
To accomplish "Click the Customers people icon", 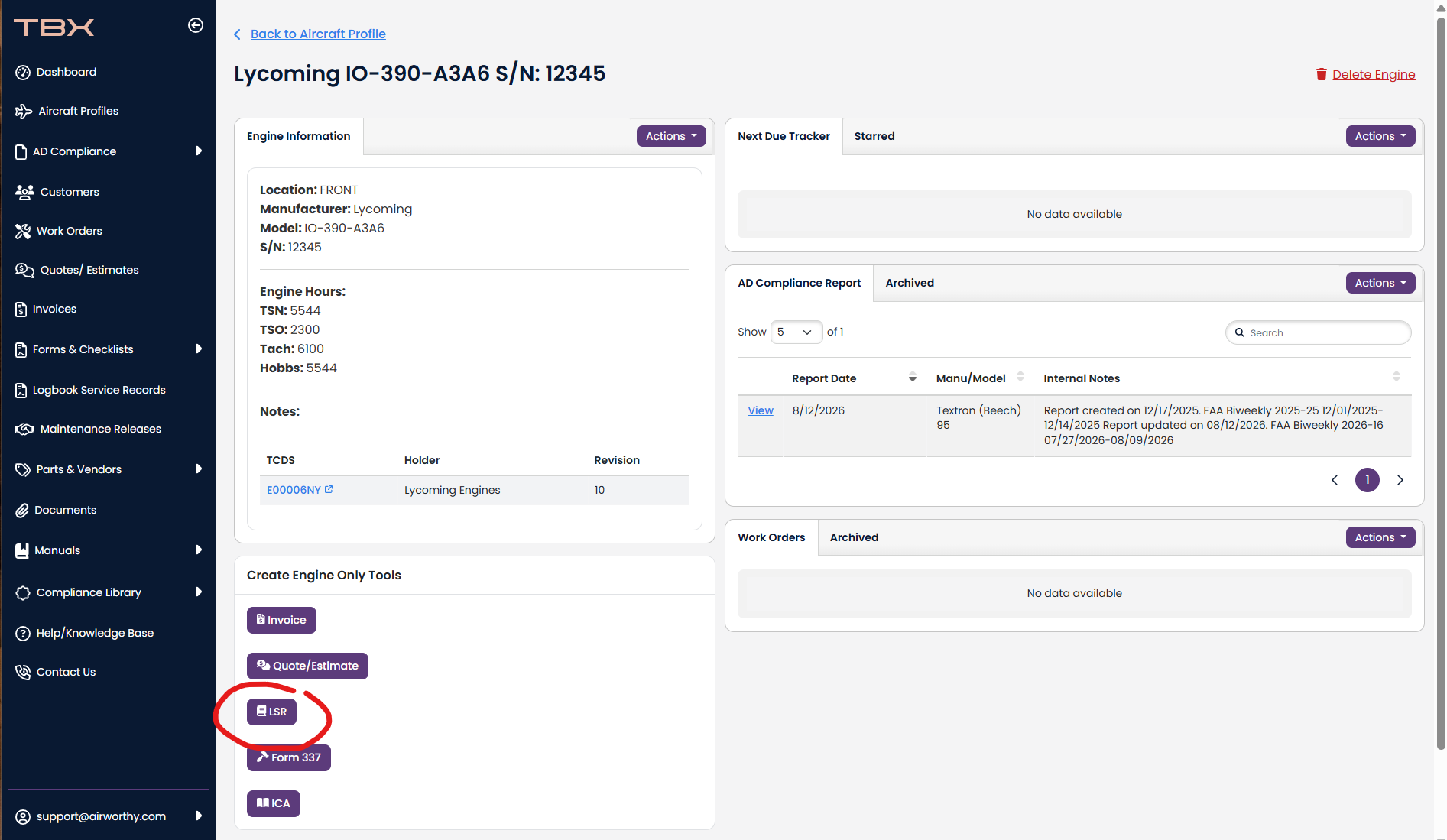I will click(24, 192).
